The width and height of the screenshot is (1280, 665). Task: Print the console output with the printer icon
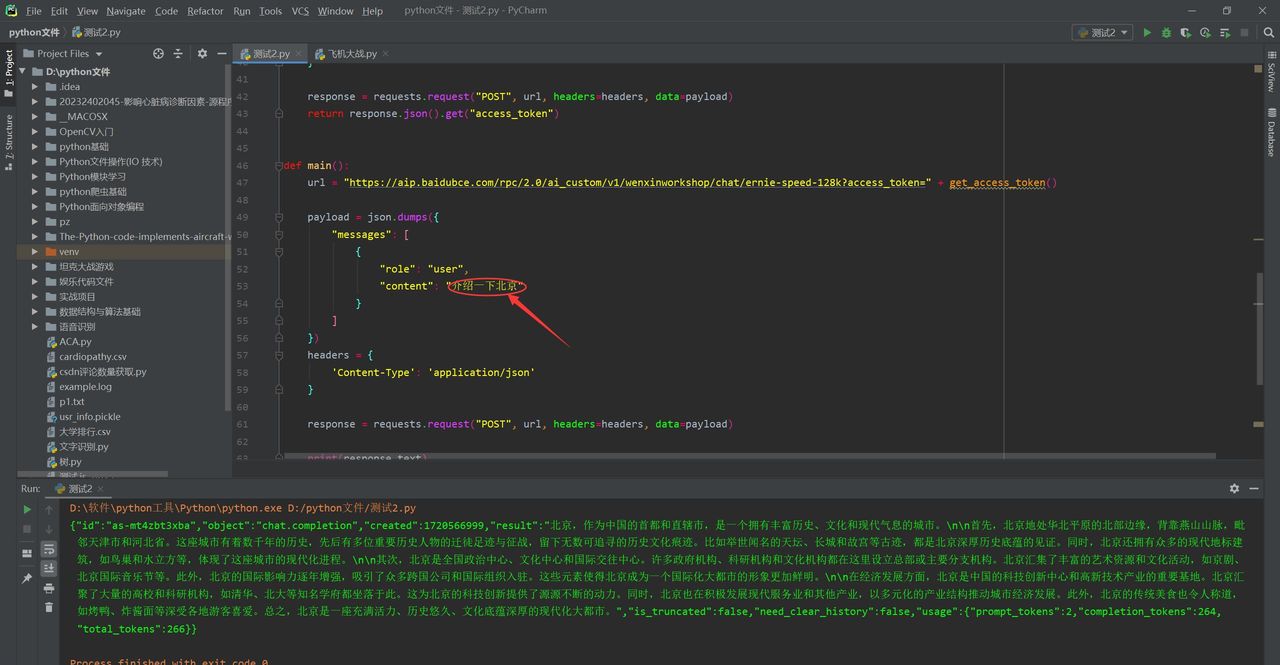[48, 588]
